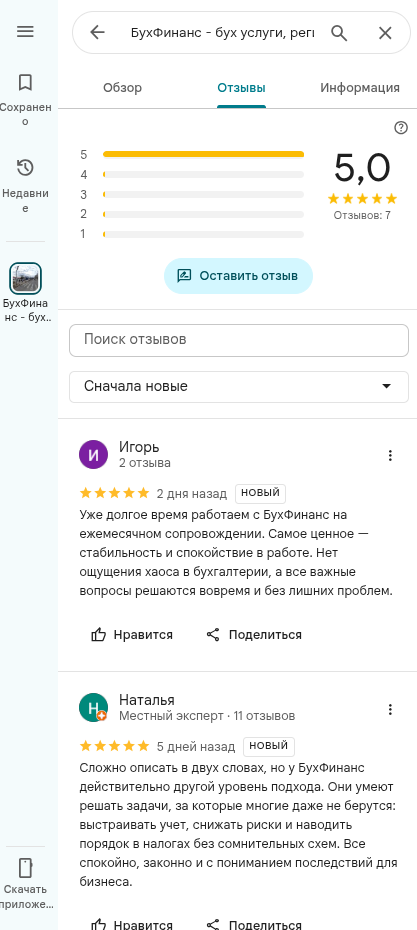Screen dimensions: 417x930
Task: Click the star rating of Игорь's review
Action: click(x=114, y=493)
